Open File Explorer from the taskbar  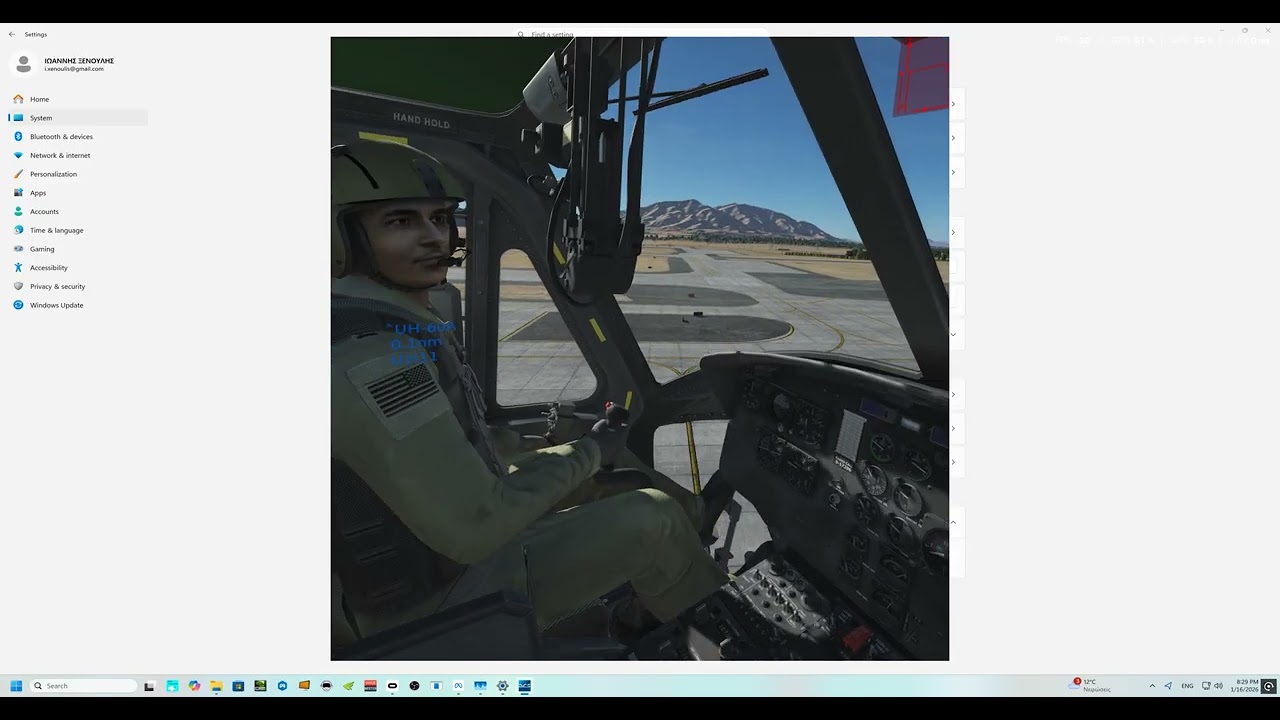[216, 686]
